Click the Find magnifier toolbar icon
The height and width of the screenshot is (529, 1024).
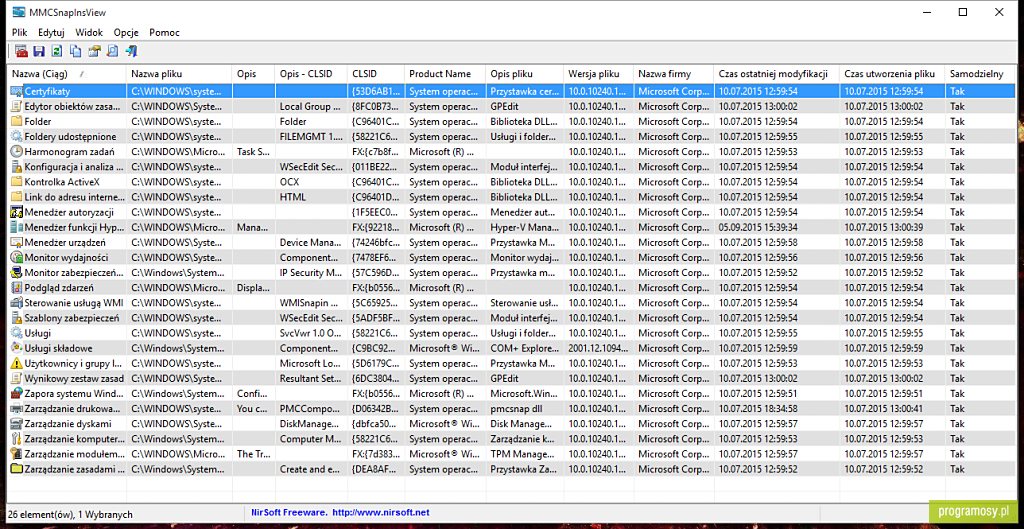click(112, 52)
